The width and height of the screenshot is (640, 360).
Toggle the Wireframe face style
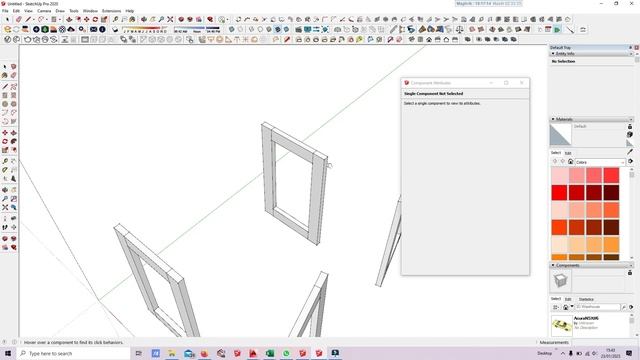click(251, 29)
